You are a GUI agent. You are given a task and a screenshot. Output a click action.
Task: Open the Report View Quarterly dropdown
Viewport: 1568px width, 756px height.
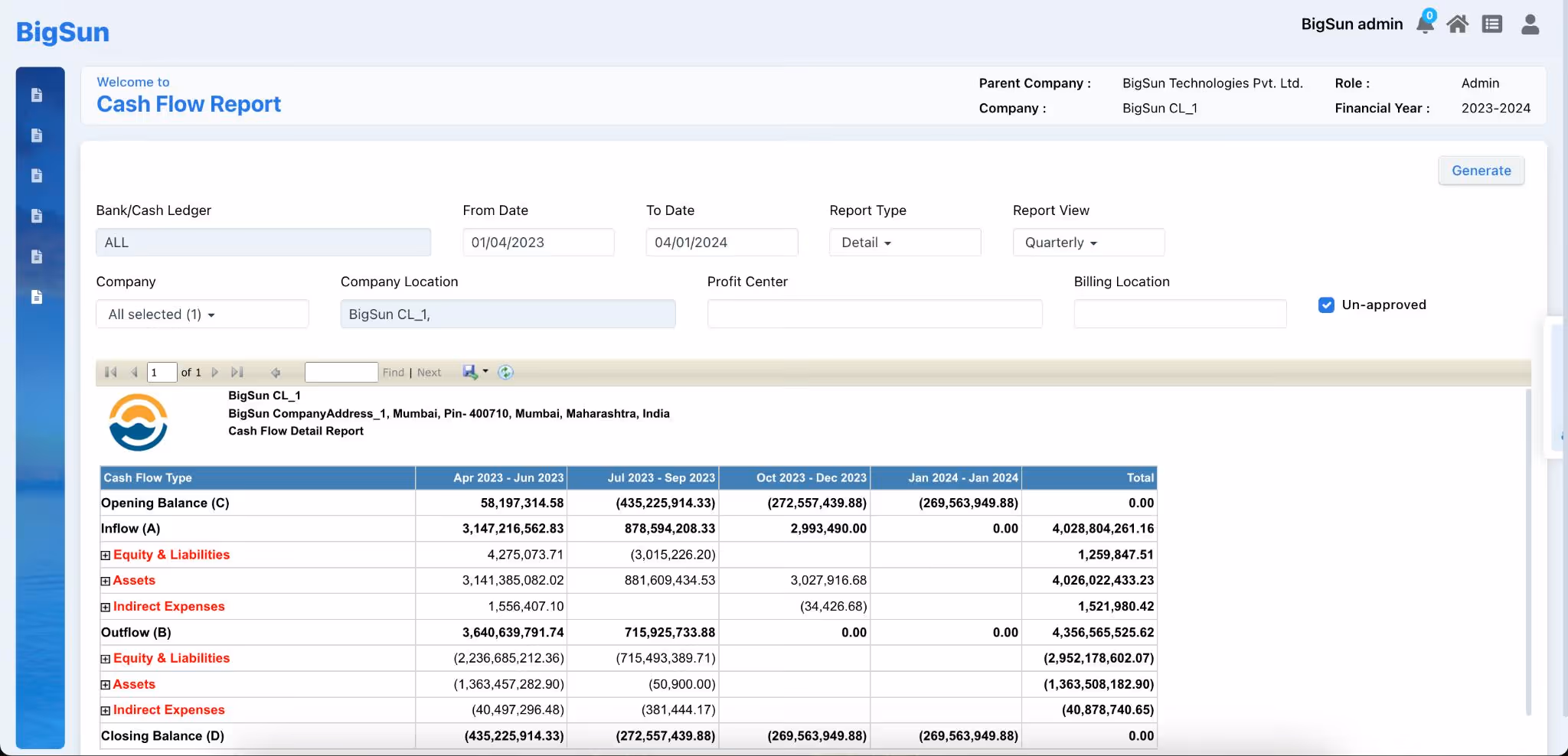[x=1089, y=243]
